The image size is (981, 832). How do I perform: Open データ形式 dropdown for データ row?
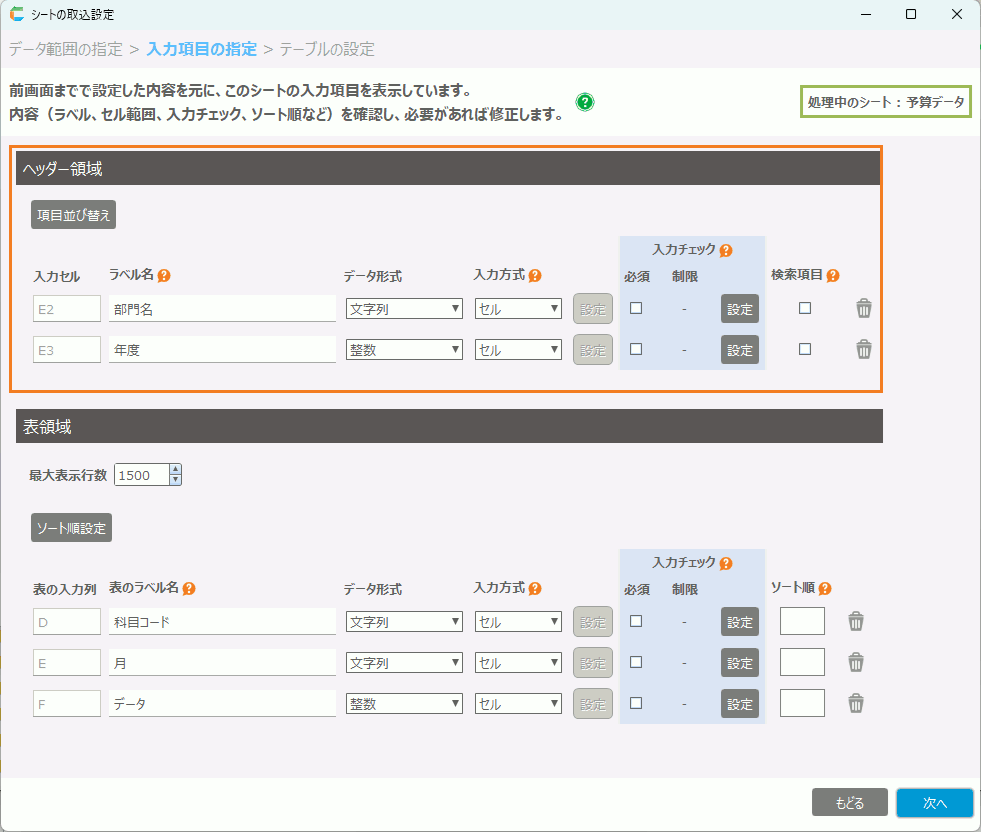tap(404, 704)
